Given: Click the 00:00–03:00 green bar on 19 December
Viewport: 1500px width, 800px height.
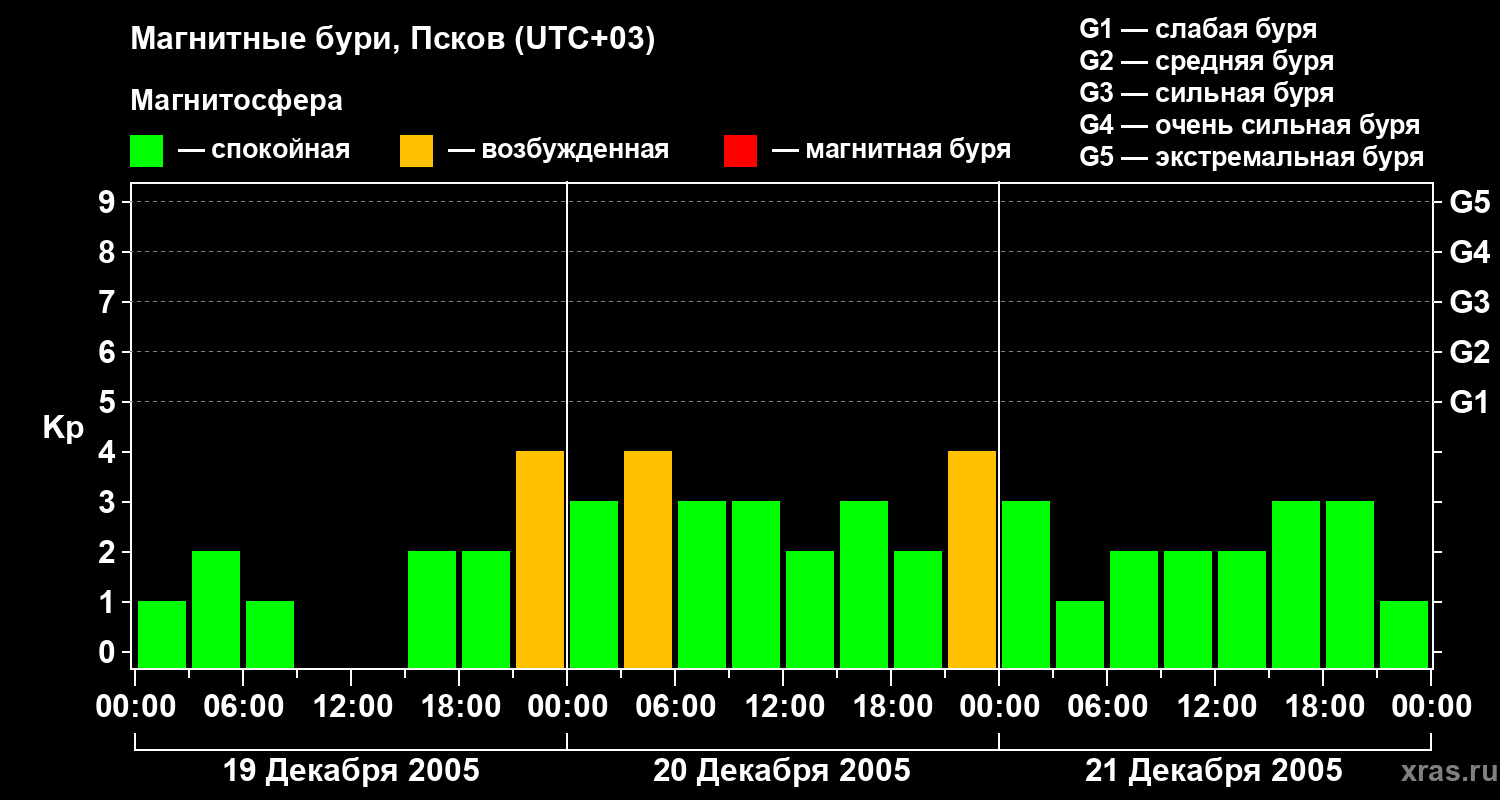Looking at the screenshot, I should tap(162, 634).
